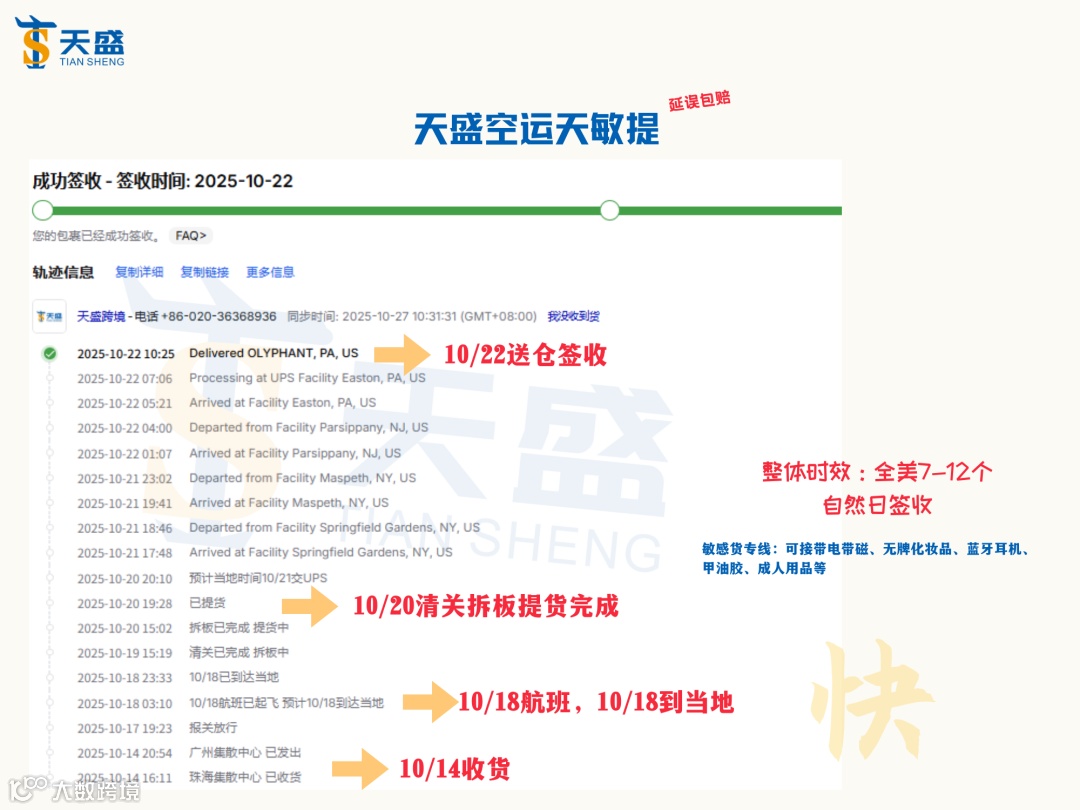
Task: Select the Arrived at Facility Easton entry
Action: click(282, 402)
